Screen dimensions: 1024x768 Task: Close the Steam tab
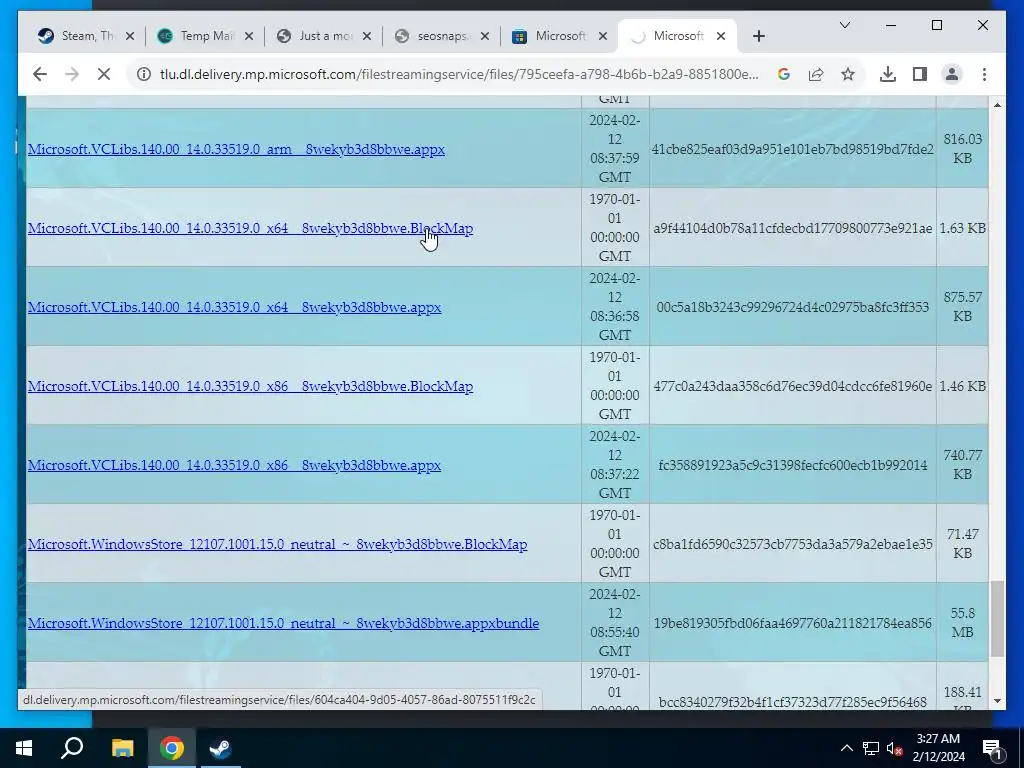130,37
